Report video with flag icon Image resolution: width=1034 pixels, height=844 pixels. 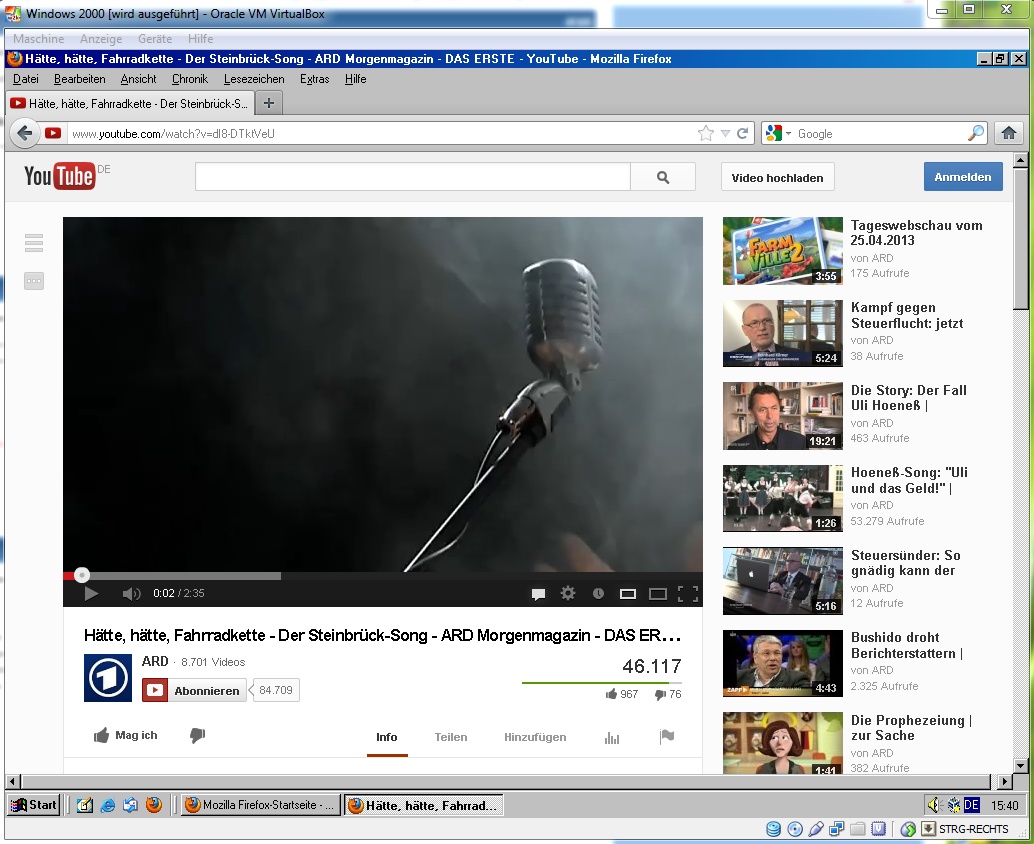(x=667, y=737)
